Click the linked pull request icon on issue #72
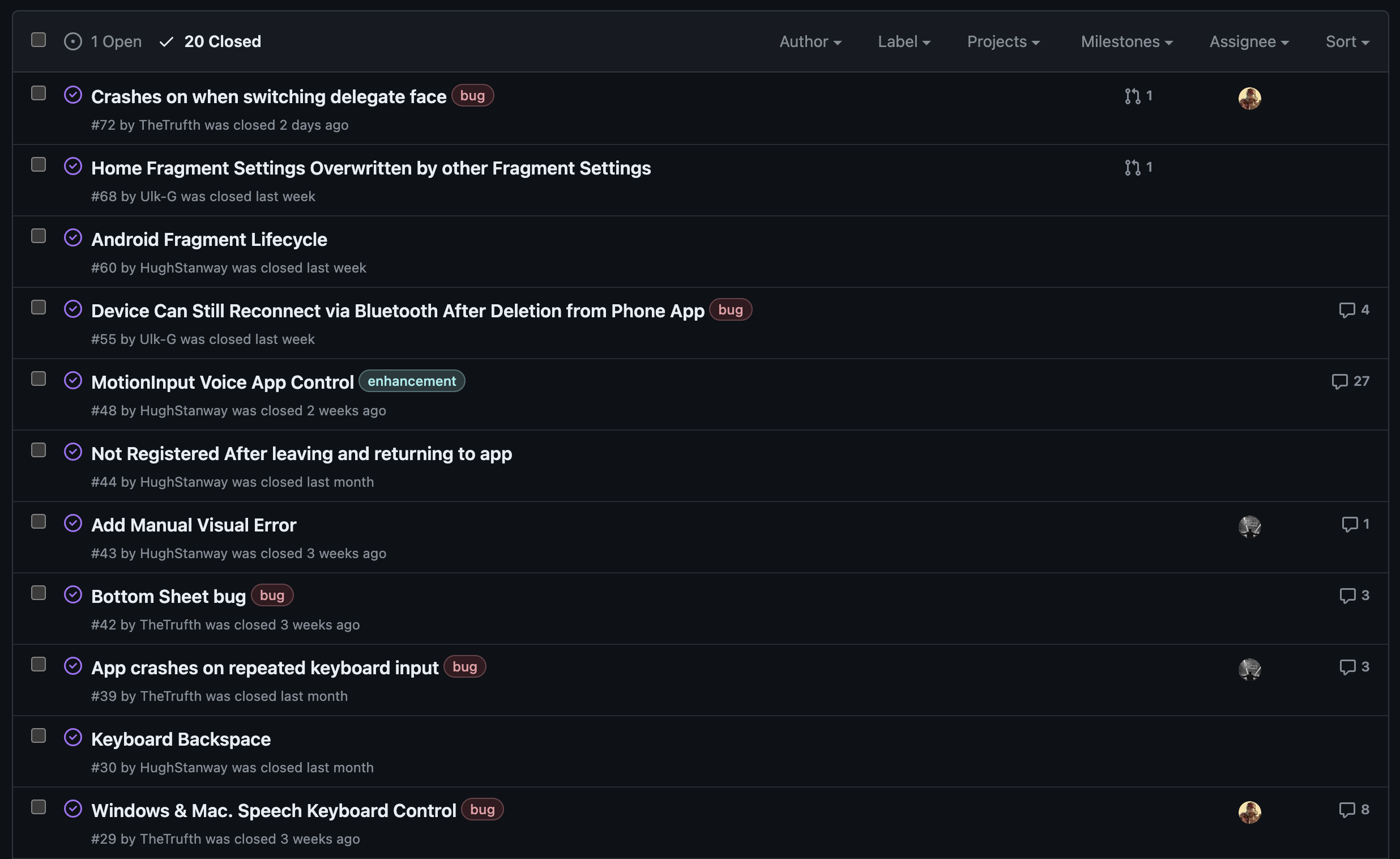This screenshot has height=859, width=1400. (1132, 96)
